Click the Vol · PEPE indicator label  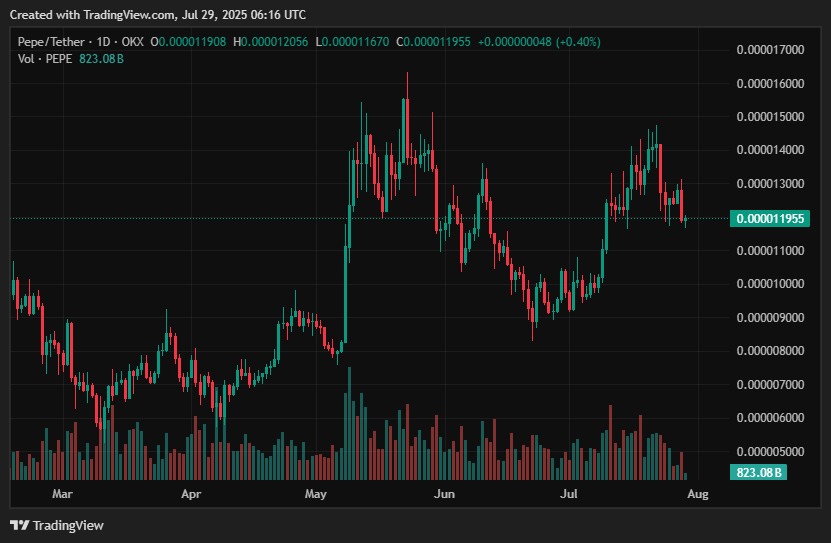pos(45,59)
